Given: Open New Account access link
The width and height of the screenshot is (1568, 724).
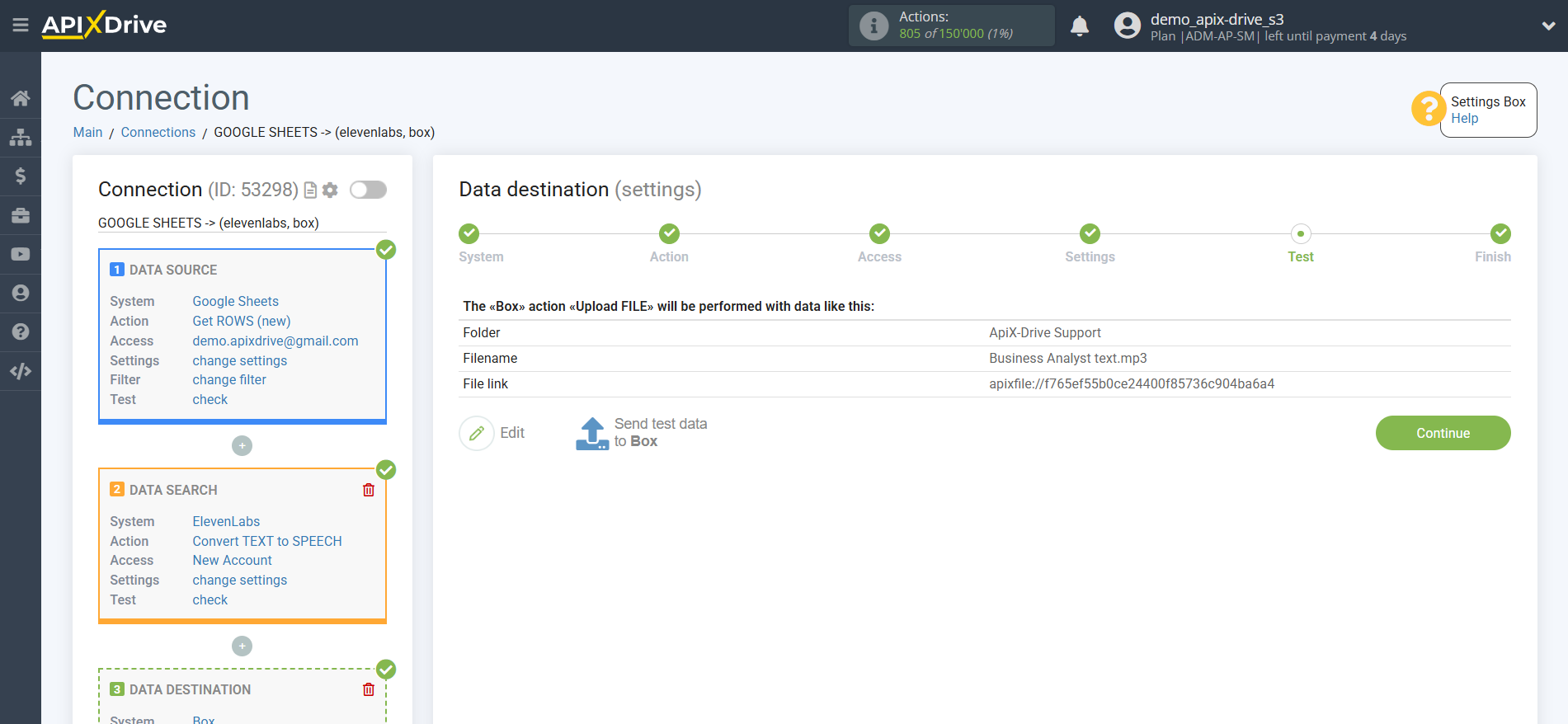Looking at the screenshot, I should click(232, 560).
